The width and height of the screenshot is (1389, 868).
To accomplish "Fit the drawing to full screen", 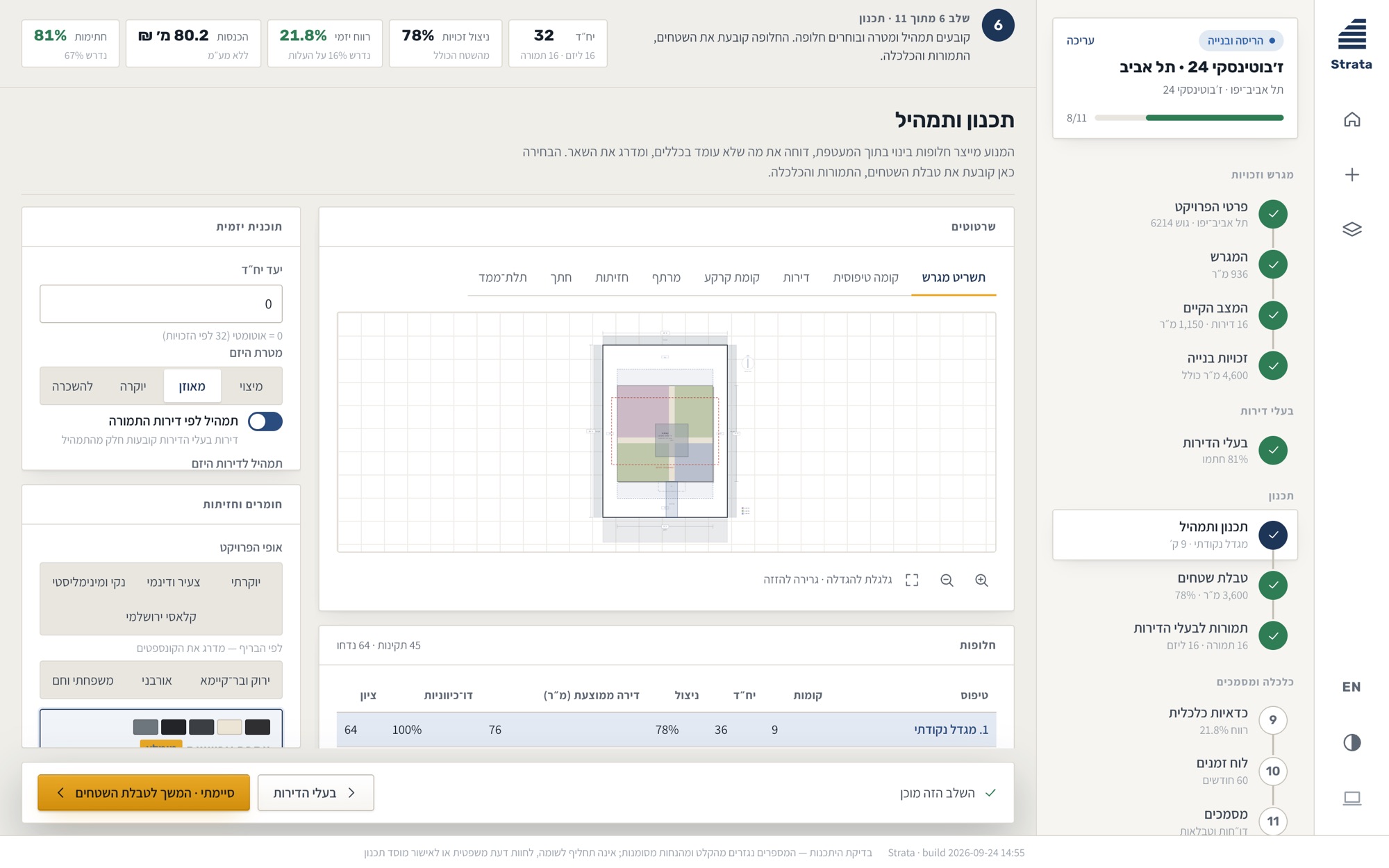I will click(912, 581).
